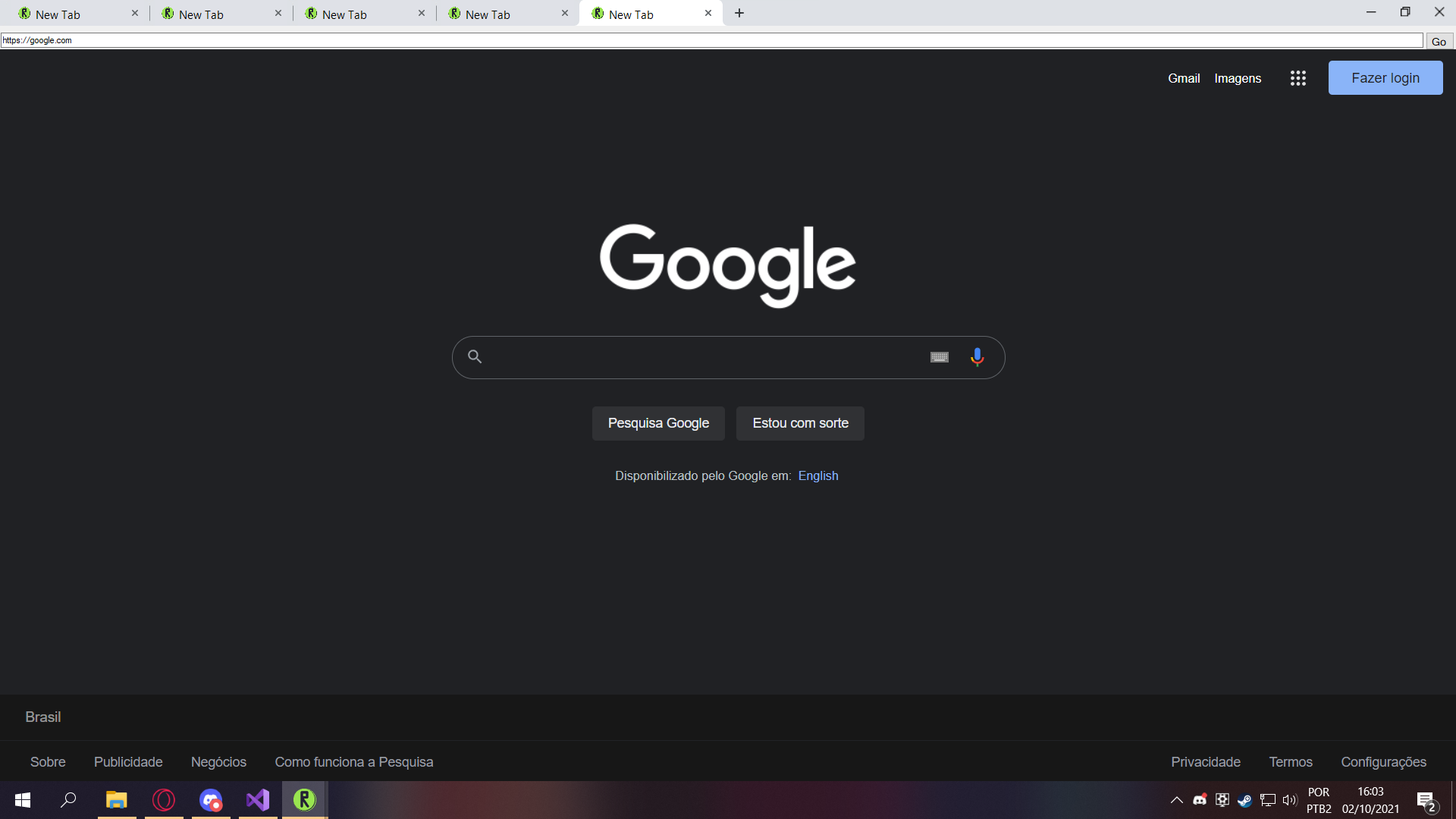Viewport: 1456px width, 819px height.
Task: Click the voice search microphone icon
Action: tap(977, 356)
